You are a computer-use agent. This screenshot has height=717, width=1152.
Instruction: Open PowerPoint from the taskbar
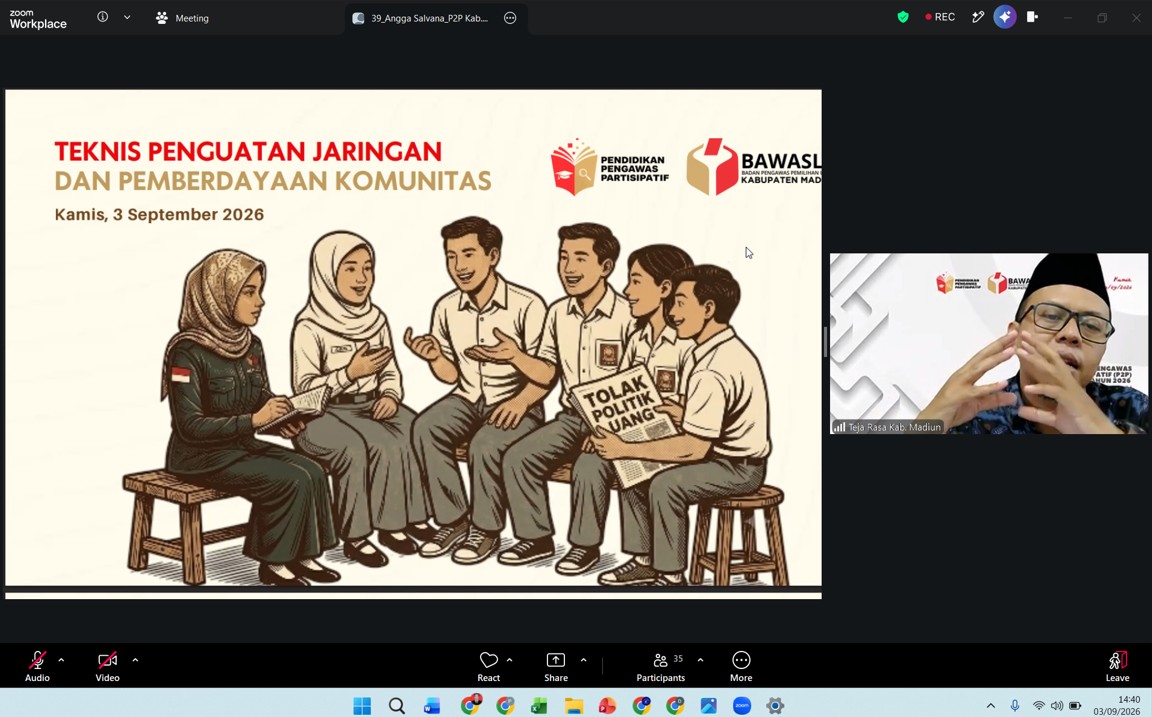(607, 706)
